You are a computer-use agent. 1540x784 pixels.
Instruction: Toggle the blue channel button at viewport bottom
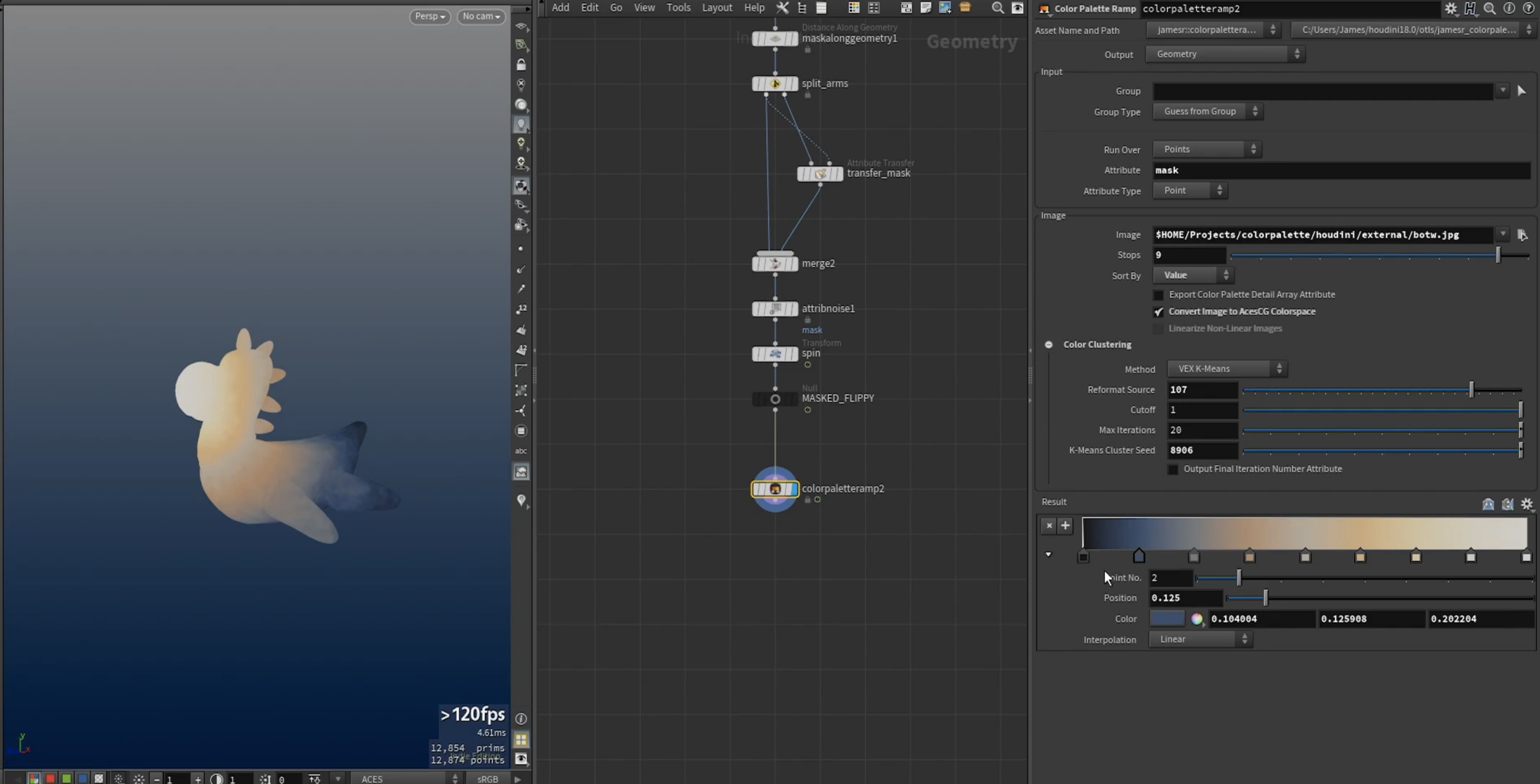click(x=83, y=778)
